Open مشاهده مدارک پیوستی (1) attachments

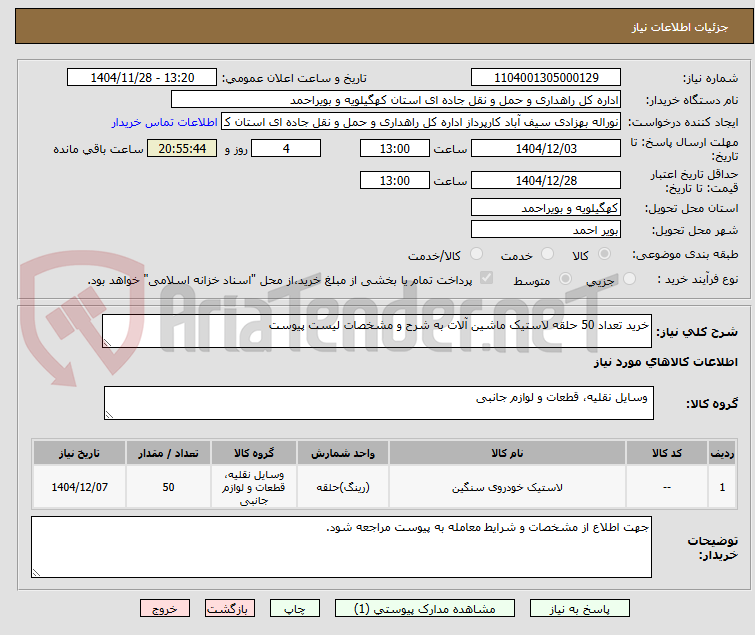point(424,609)
